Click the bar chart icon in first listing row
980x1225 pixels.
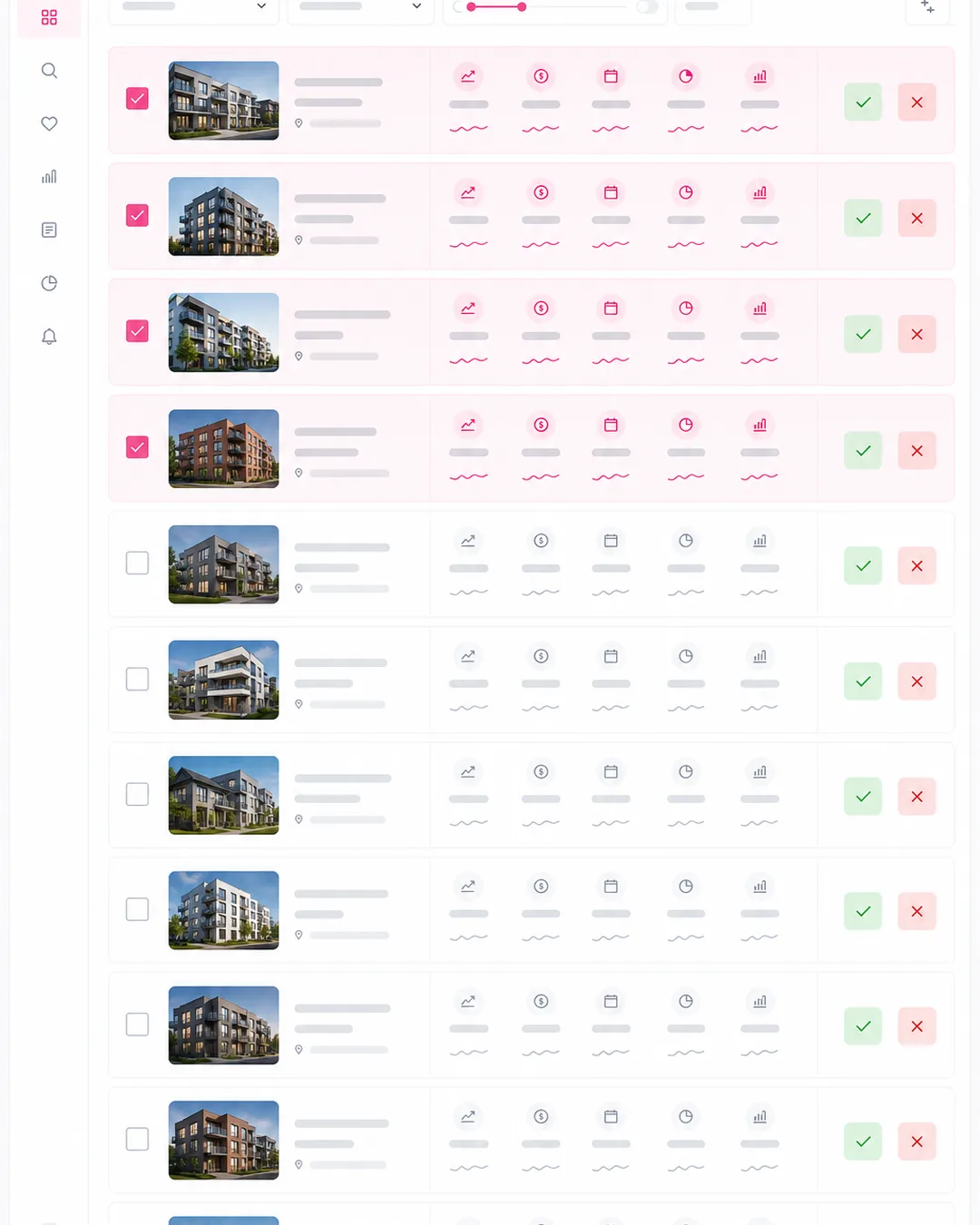pos(759,76)
